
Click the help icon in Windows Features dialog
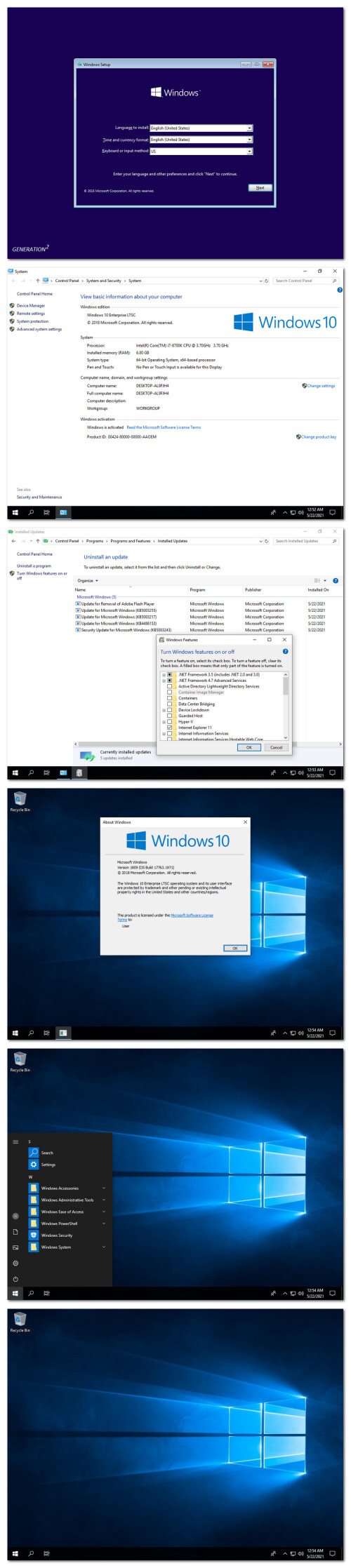[x=285, y=652]
